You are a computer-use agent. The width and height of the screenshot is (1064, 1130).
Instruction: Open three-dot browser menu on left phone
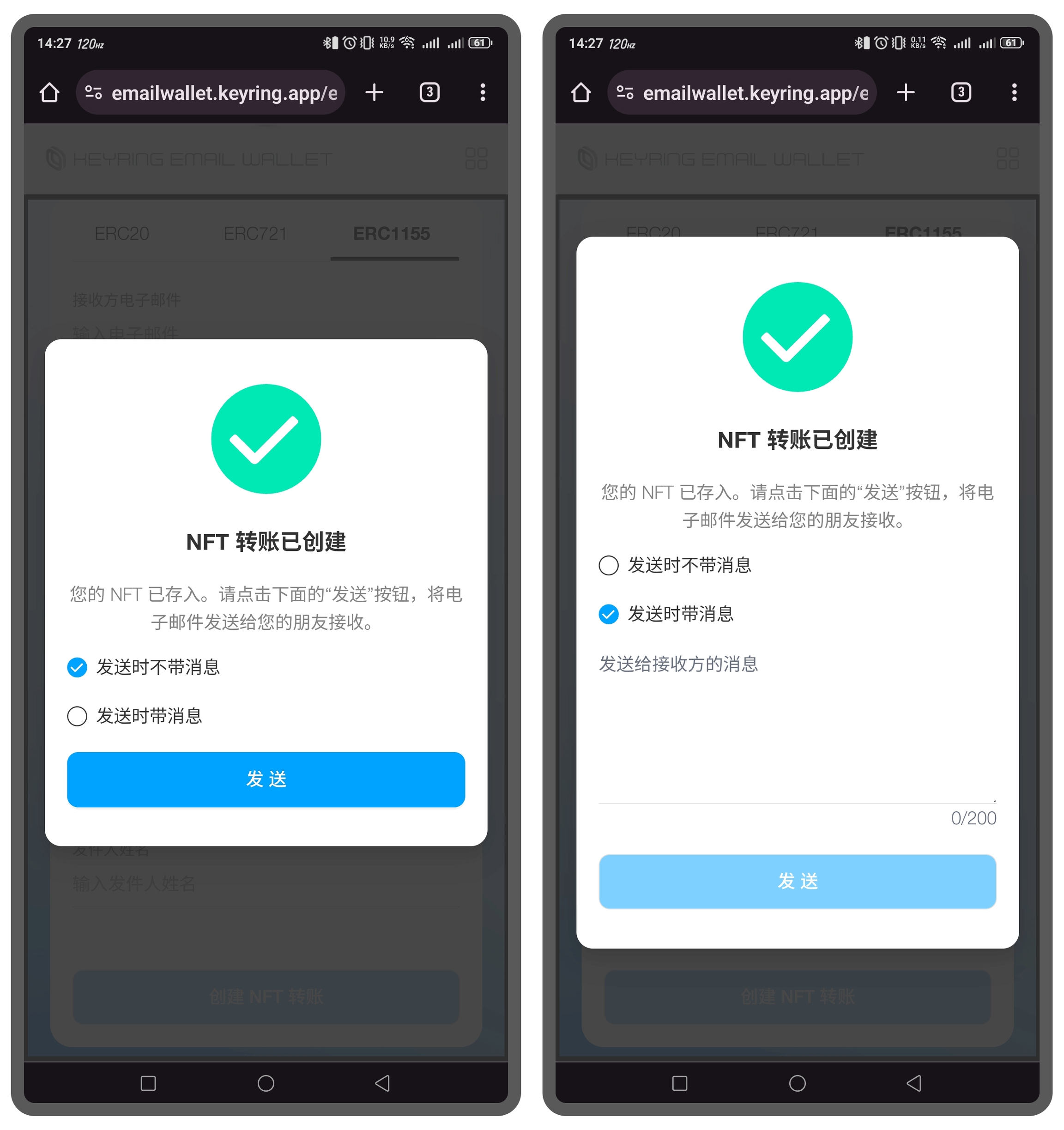(483, 92)
